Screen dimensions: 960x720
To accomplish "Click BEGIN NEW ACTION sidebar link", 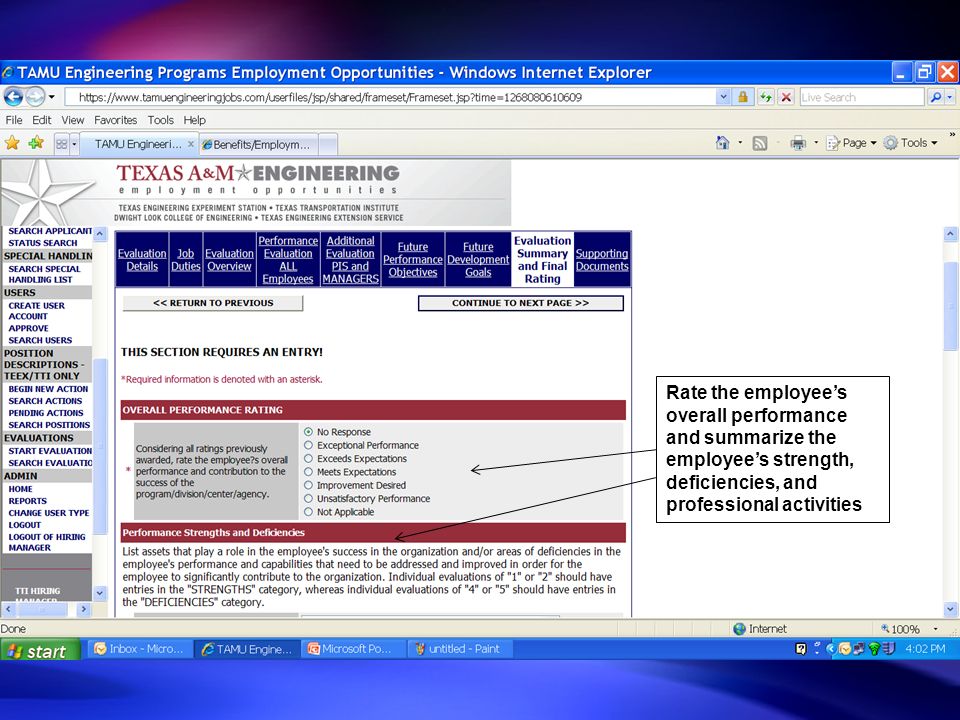I will [48, 389].
